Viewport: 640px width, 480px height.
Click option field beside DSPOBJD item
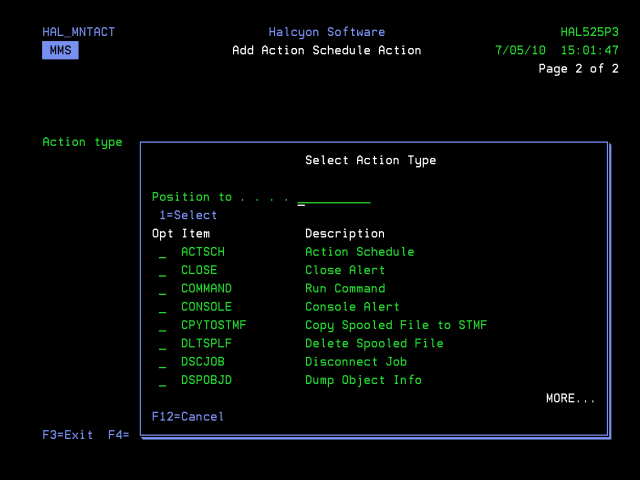point(162,381)
